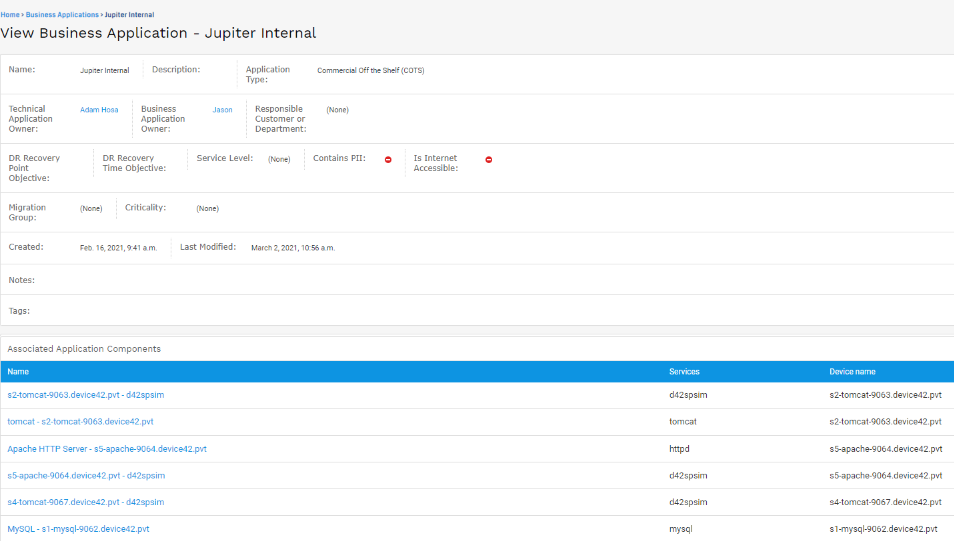Click the Notes label
The height and width of the screenshot is (541, 954).
(21, 280)
